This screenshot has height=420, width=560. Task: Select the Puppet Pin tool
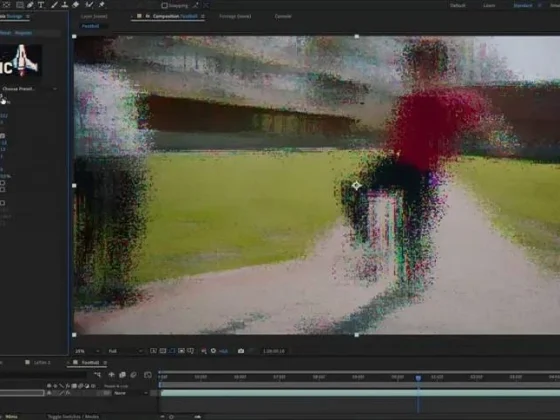[102, 5]
